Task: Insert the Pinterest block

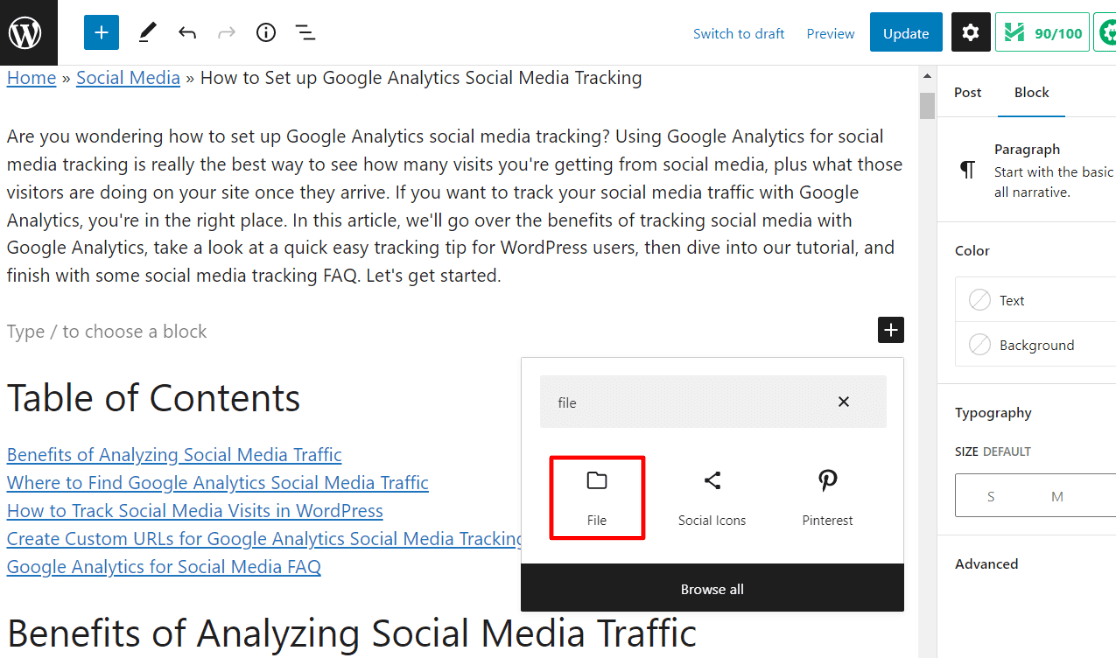Action: [827, 495]
